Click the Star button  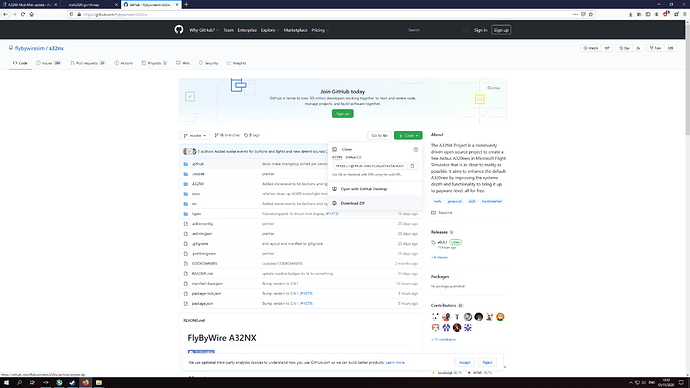point(624,48)
